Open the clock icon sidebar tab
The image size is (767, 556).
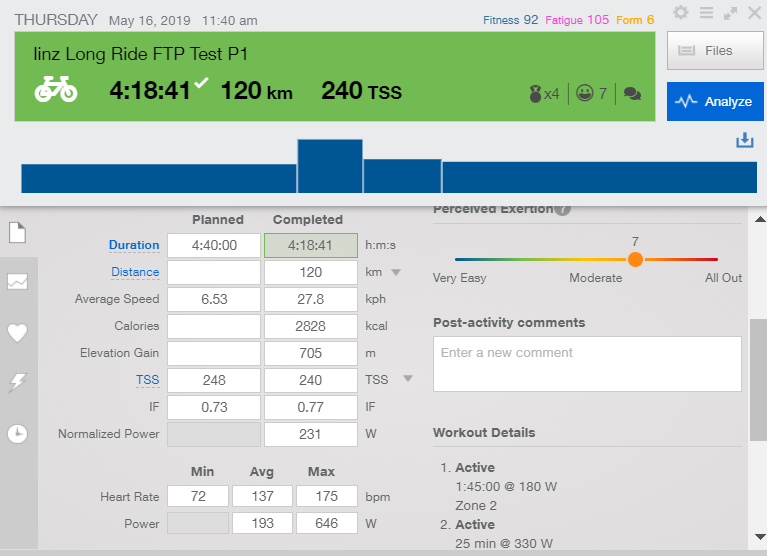(17, 433)
